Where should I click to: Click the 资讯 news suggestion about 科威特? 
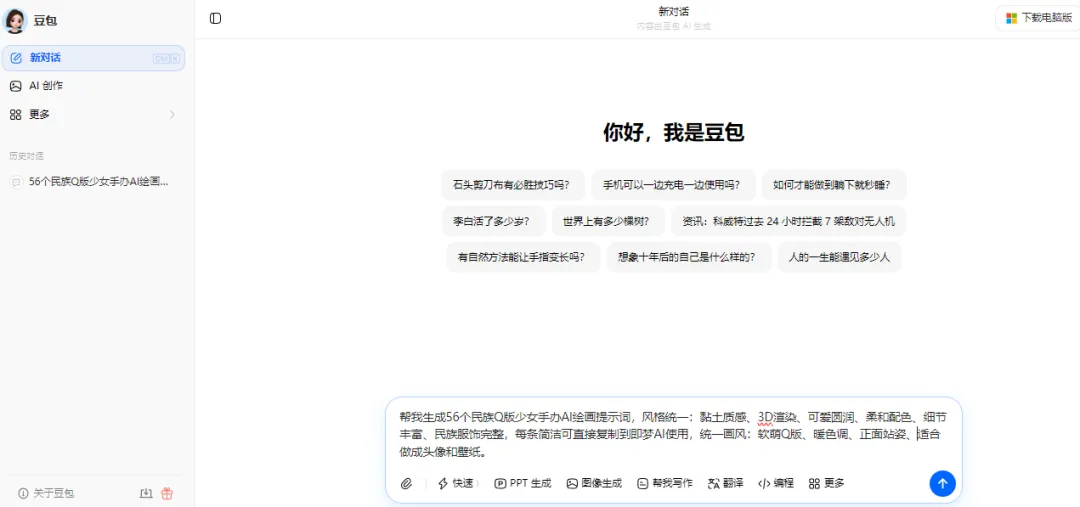pyautogui.click(x=788, y=221)
